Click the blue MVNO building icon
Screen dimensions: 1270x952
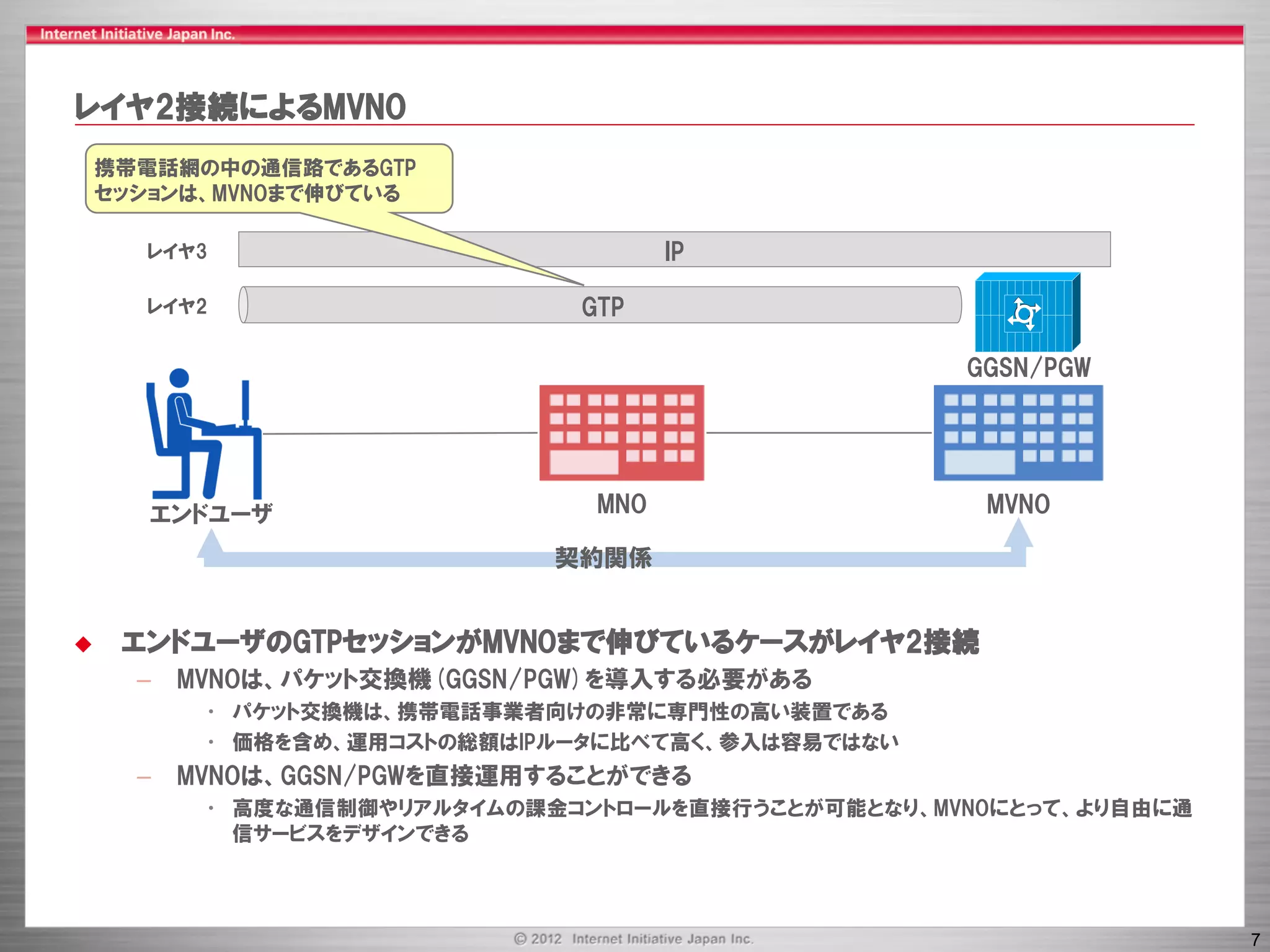[x=1018, y=433]
